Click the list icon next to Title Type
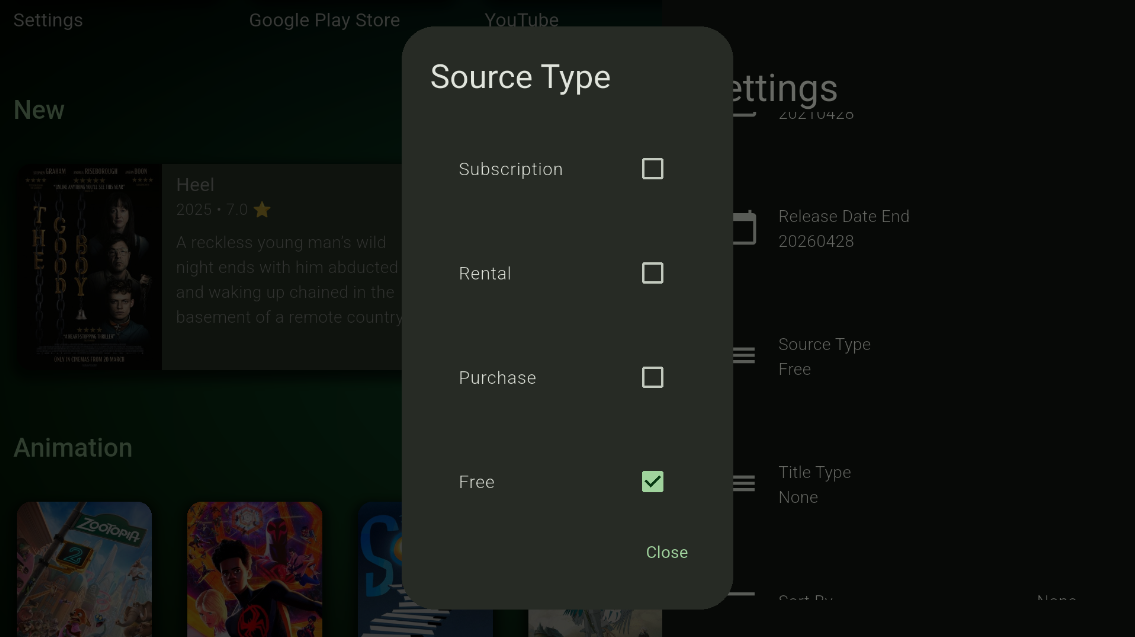Screen dimensions: 1135x637 coord(742,483)
